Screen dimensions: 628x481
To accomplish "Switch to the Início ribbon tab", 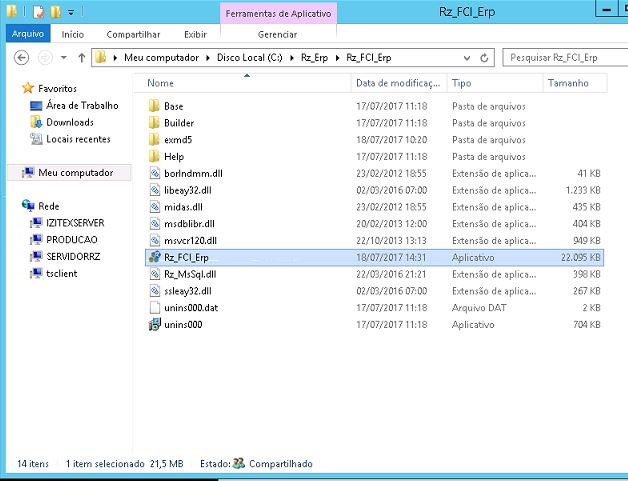I will [72, 34].
